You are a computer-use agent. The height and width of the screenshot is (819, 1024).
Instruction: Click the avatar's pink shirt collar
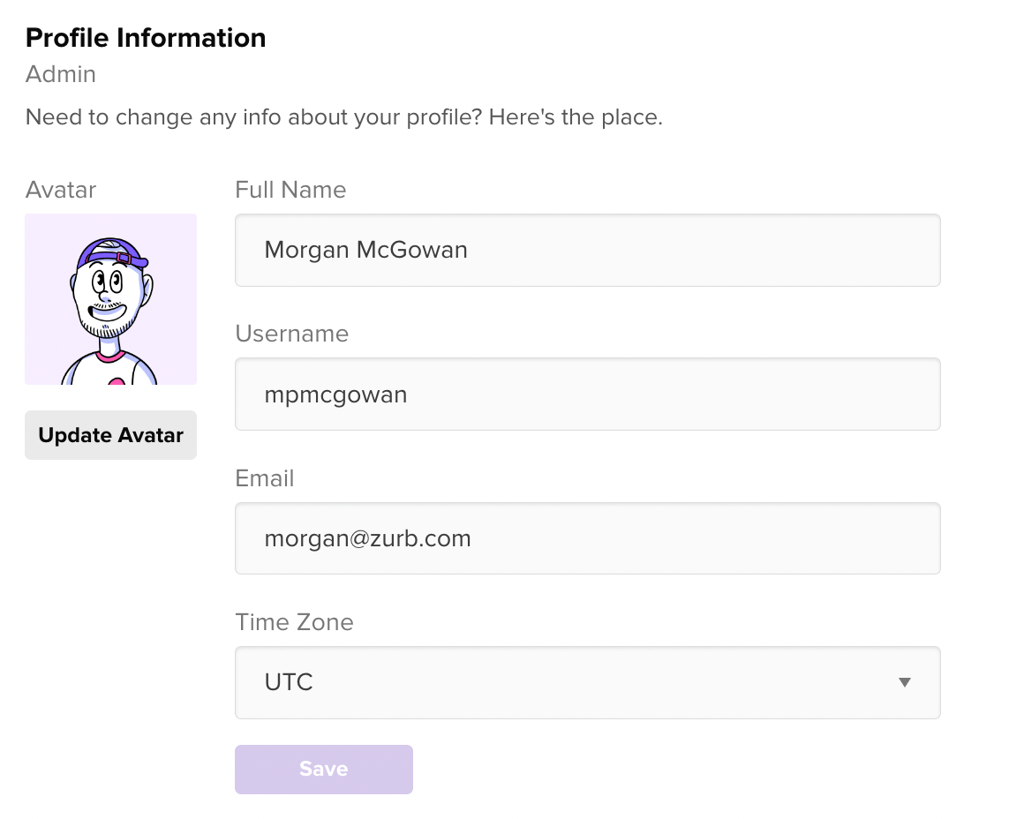[x=109, y=356]
